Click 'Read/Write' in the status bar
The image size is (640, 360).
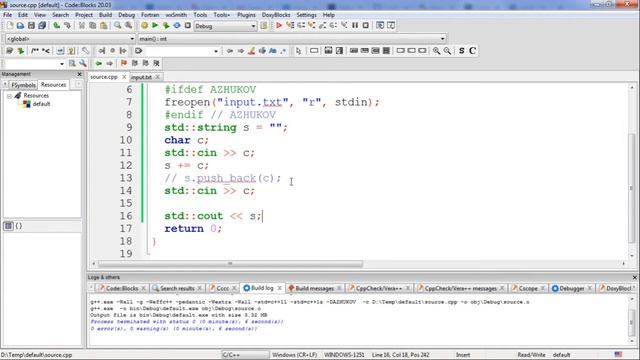531,355
